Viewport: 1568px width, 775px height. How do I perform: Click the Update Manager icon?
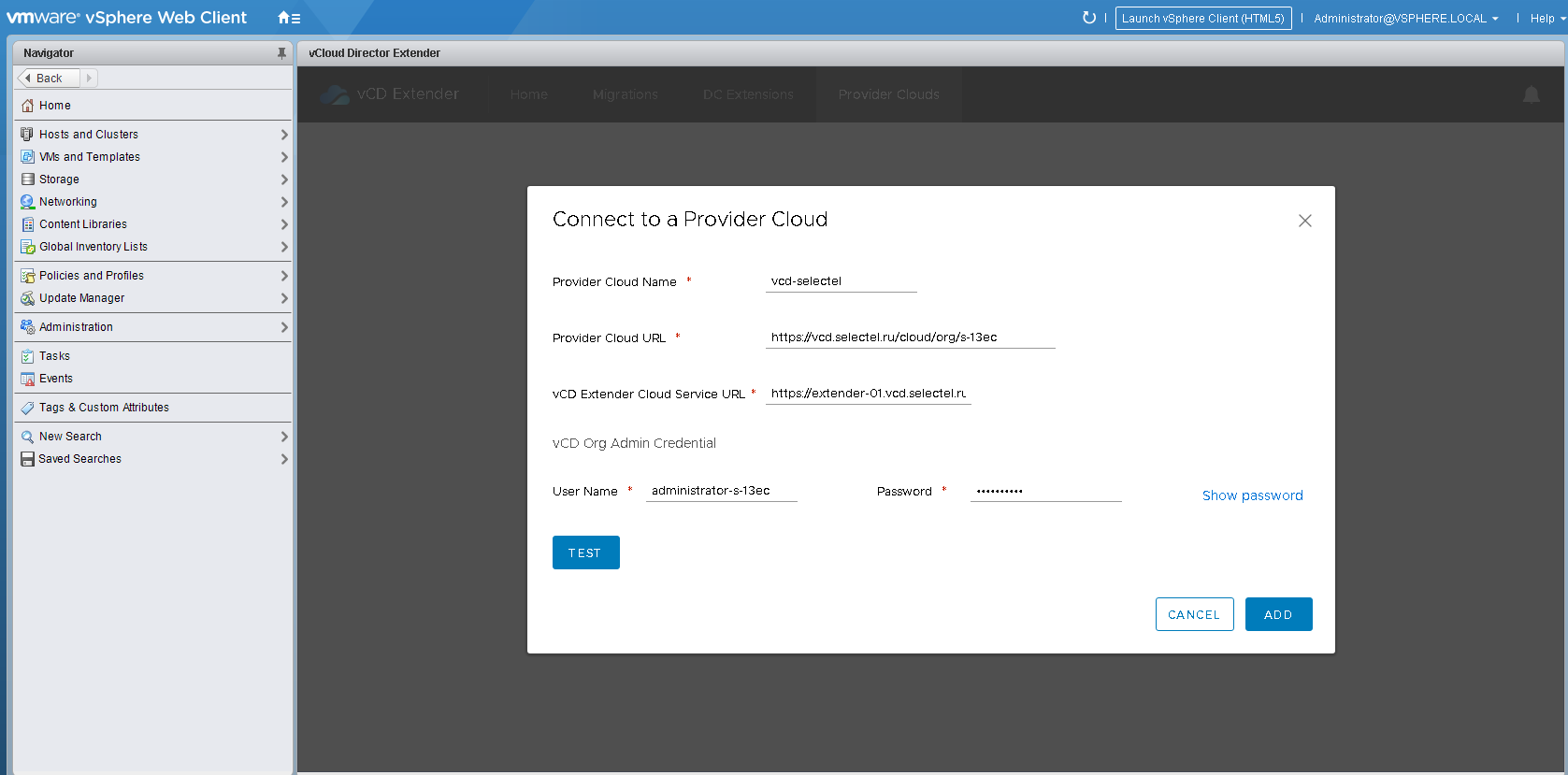[x=28, y=298]
